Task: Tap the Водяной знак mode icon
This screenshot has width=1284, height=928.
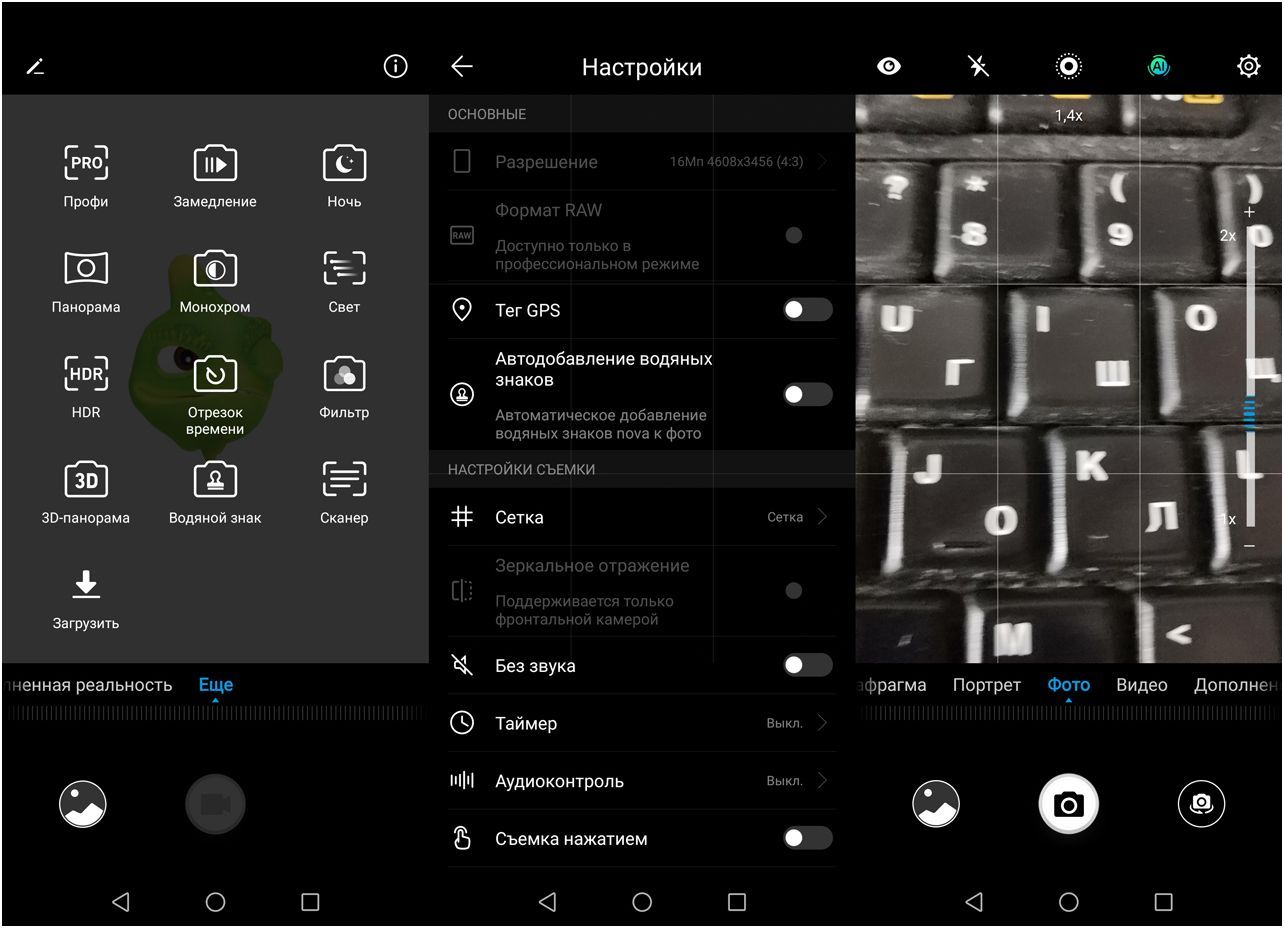Action: click(215, 480)
